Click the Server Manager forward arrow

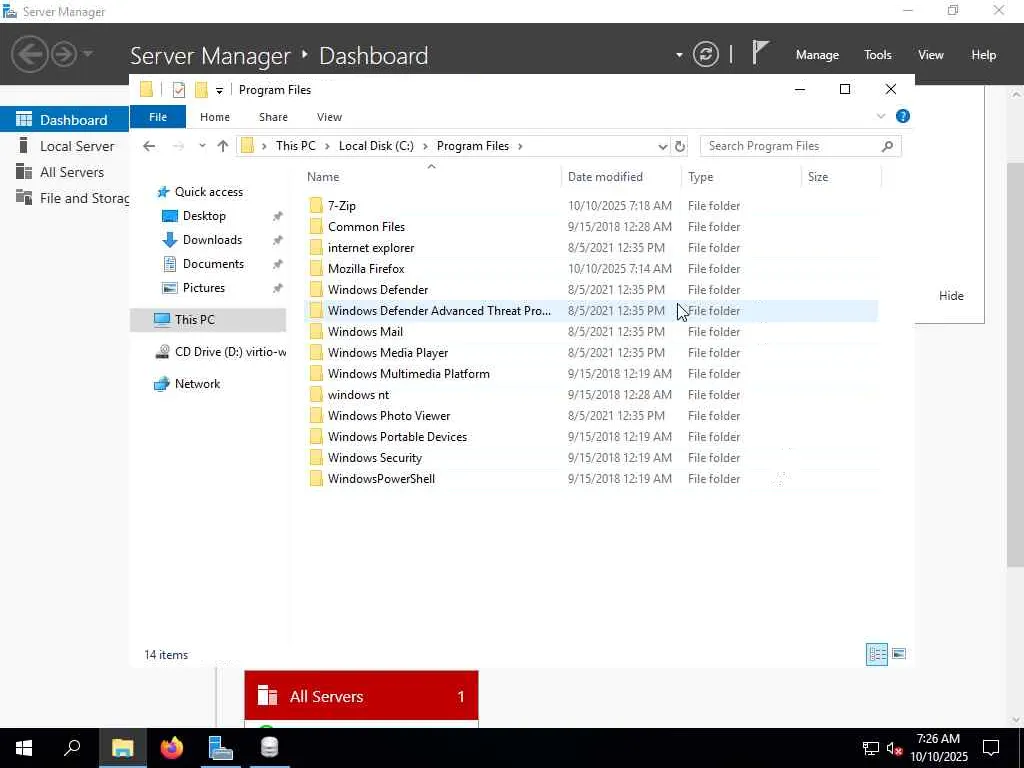tap(64, 54)
